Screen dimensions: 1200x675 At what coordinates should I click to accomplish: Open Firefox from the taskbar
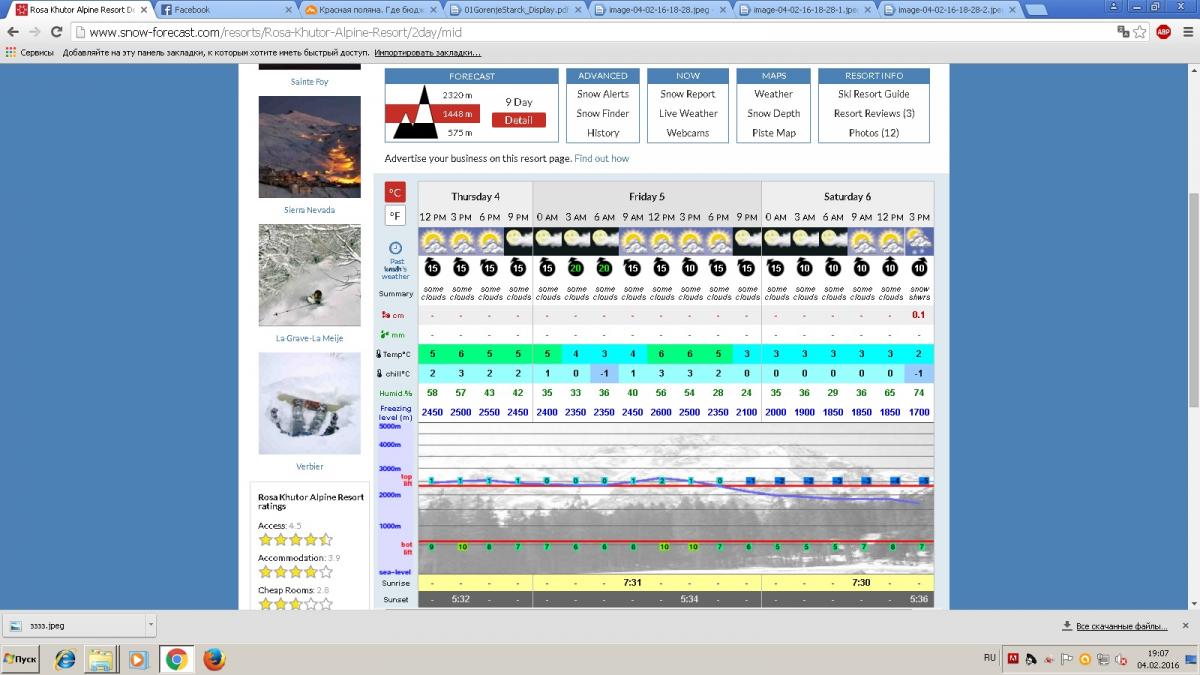214,659
